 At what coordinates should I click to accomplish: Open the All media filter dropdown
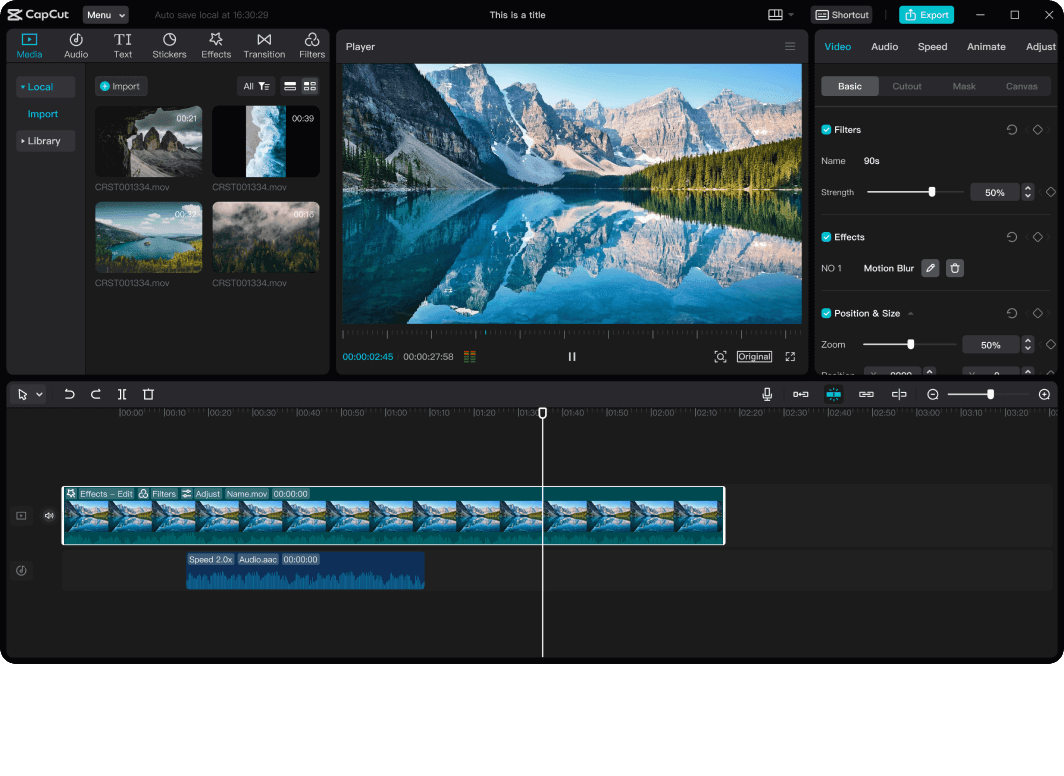click(x=256, y=86)
